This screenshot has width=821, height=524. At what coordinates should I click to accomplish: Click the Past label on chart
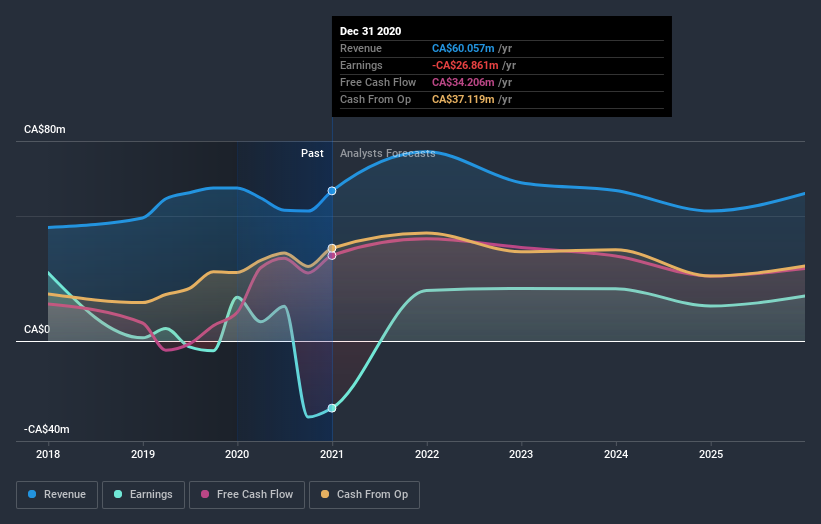312,153
